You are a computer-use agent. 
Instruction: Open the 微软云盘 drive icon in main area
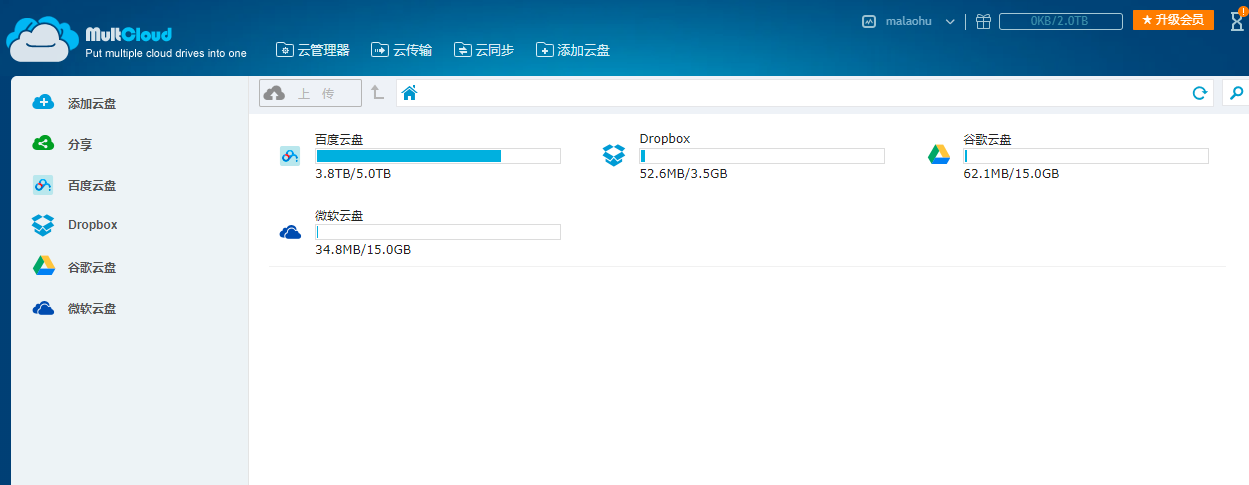click(290, 232)
